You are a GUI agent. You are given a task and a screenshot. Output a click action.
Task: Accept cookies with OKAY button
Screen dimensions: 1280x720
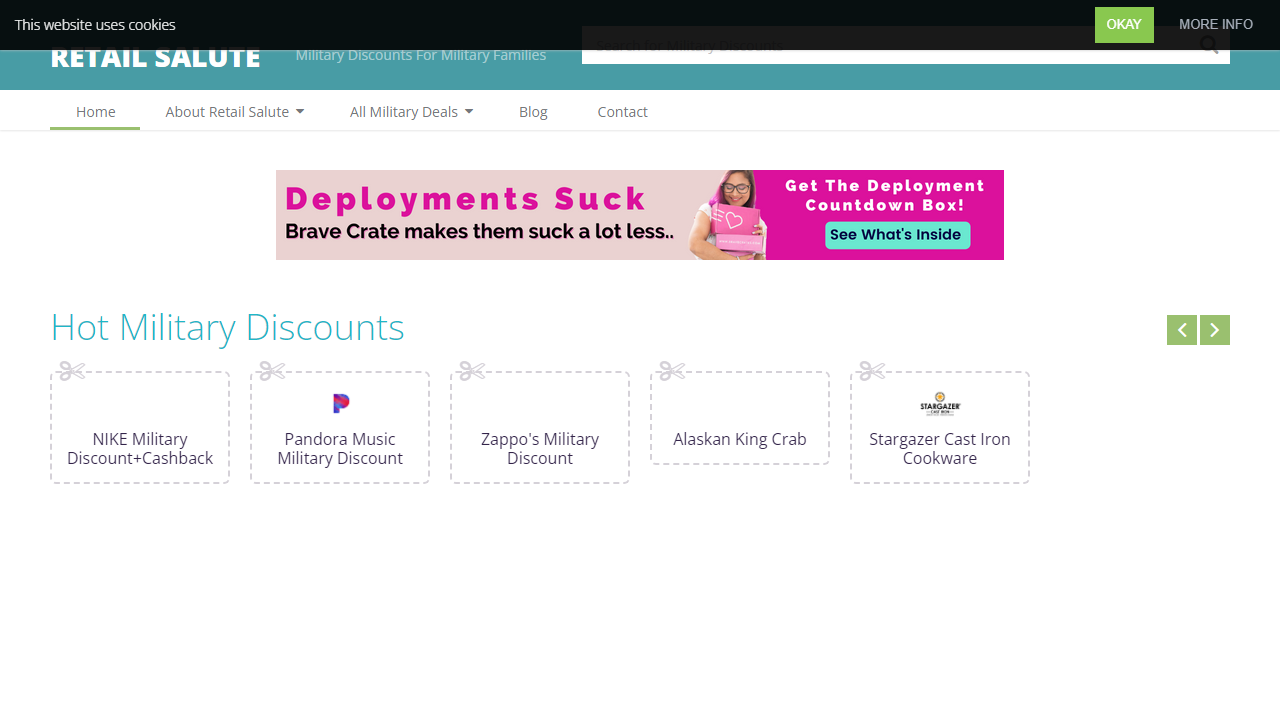pos(1123,25)
